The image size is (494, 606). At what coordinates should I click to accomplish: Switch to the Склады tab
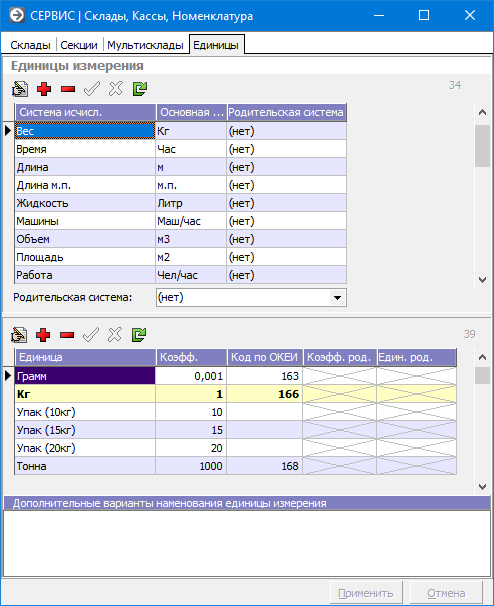pyautogui.click(x=30, y=45)
